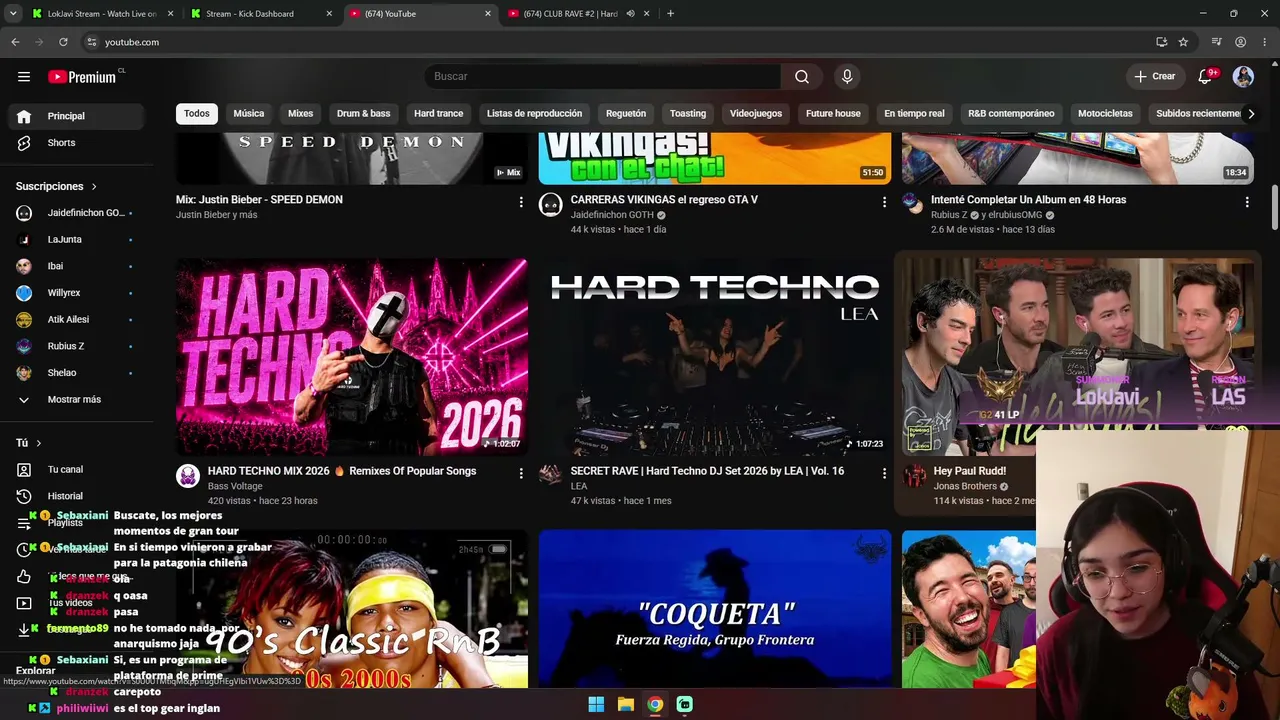The height and width of the screenshot is (720, 1280).
Task: Open options for HARD TECHNO MIX 2026
Action: (x=521, y=473)
